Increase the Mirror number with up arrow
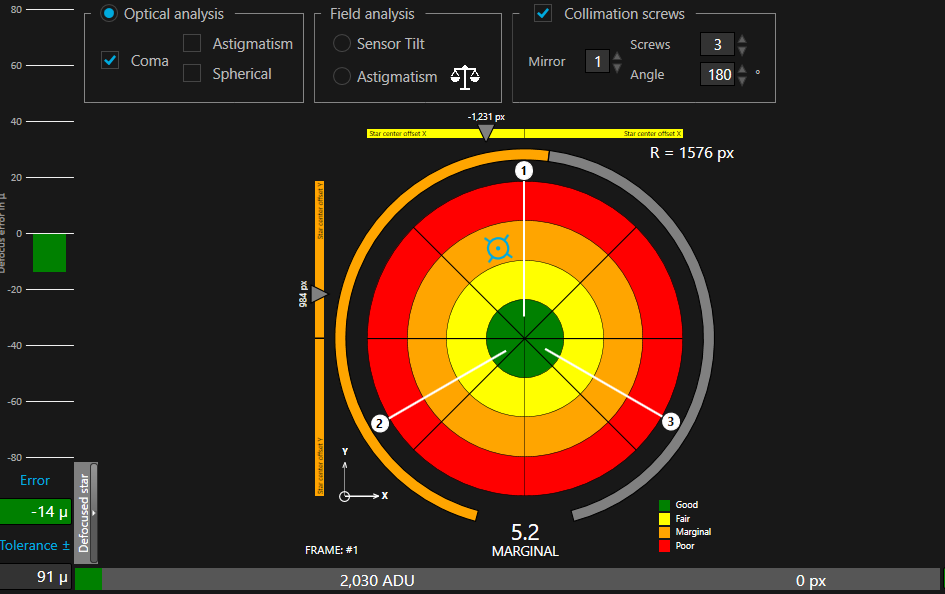Image resolution: width=945 pixels, height=594 pixels. point(617,56)
